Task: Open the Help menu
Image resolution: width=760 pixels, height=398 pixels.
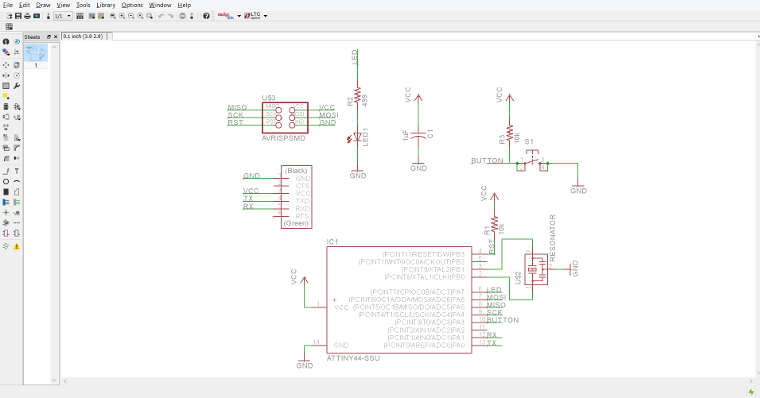Action: (184, 5)
